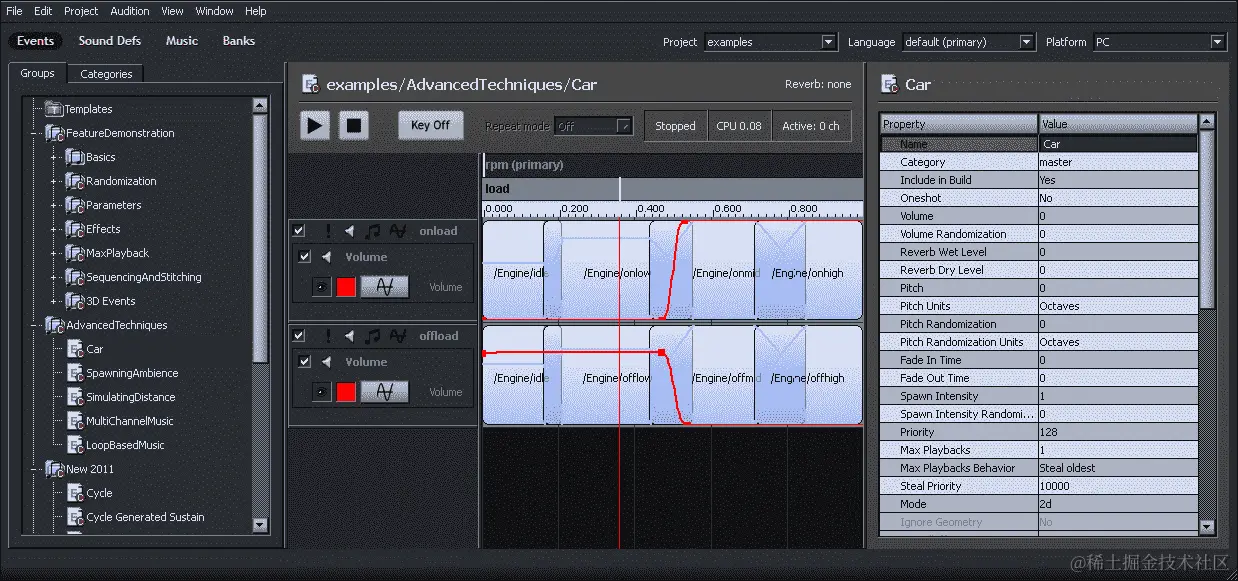Toggle offload volume curve visibility eye
Viewport: 1238px width, 581px height.
tap(320, 392)
